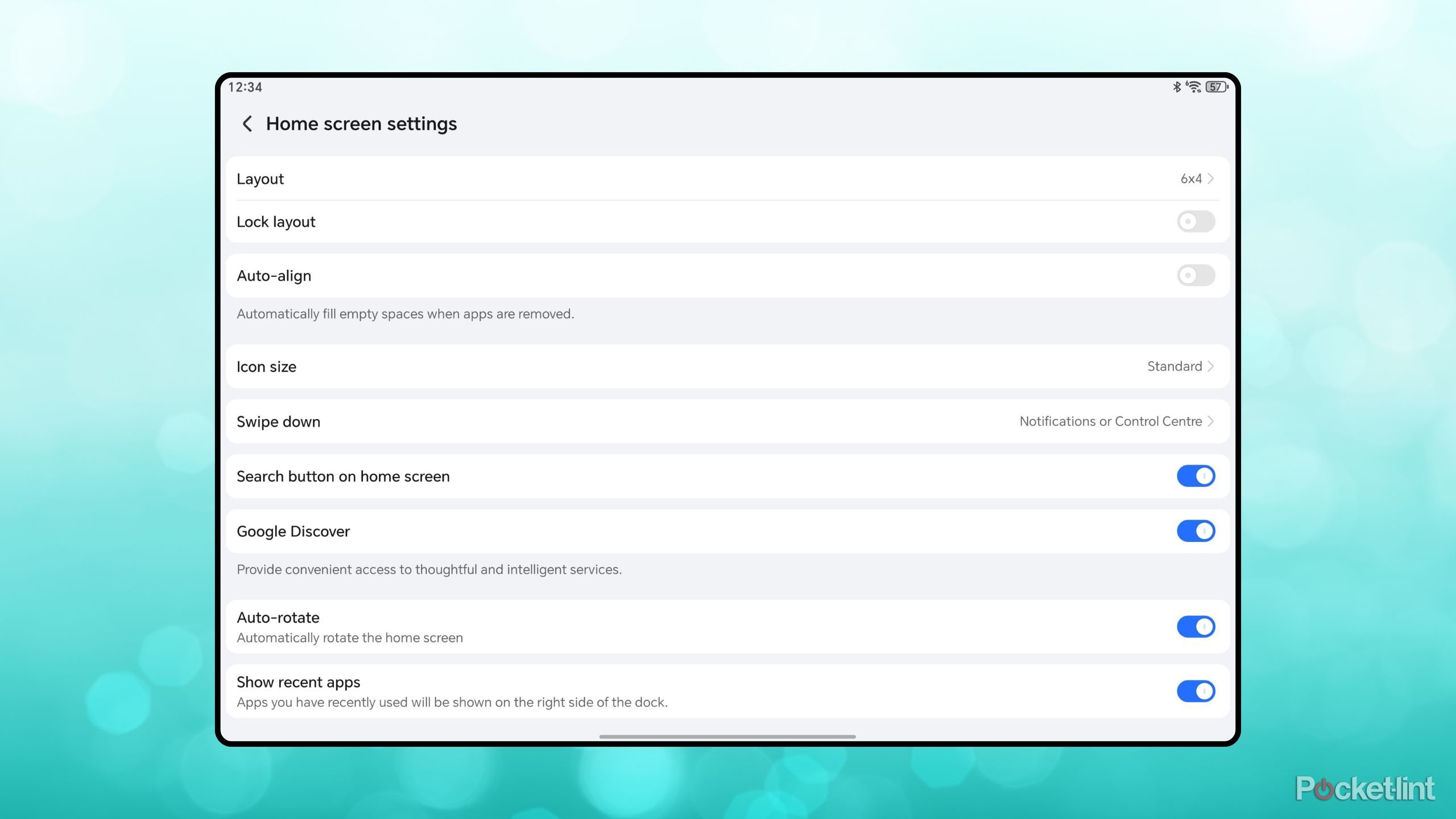Open the Icon size row
Viewport: 1456px width, 819px height.
tap(727, 366)
